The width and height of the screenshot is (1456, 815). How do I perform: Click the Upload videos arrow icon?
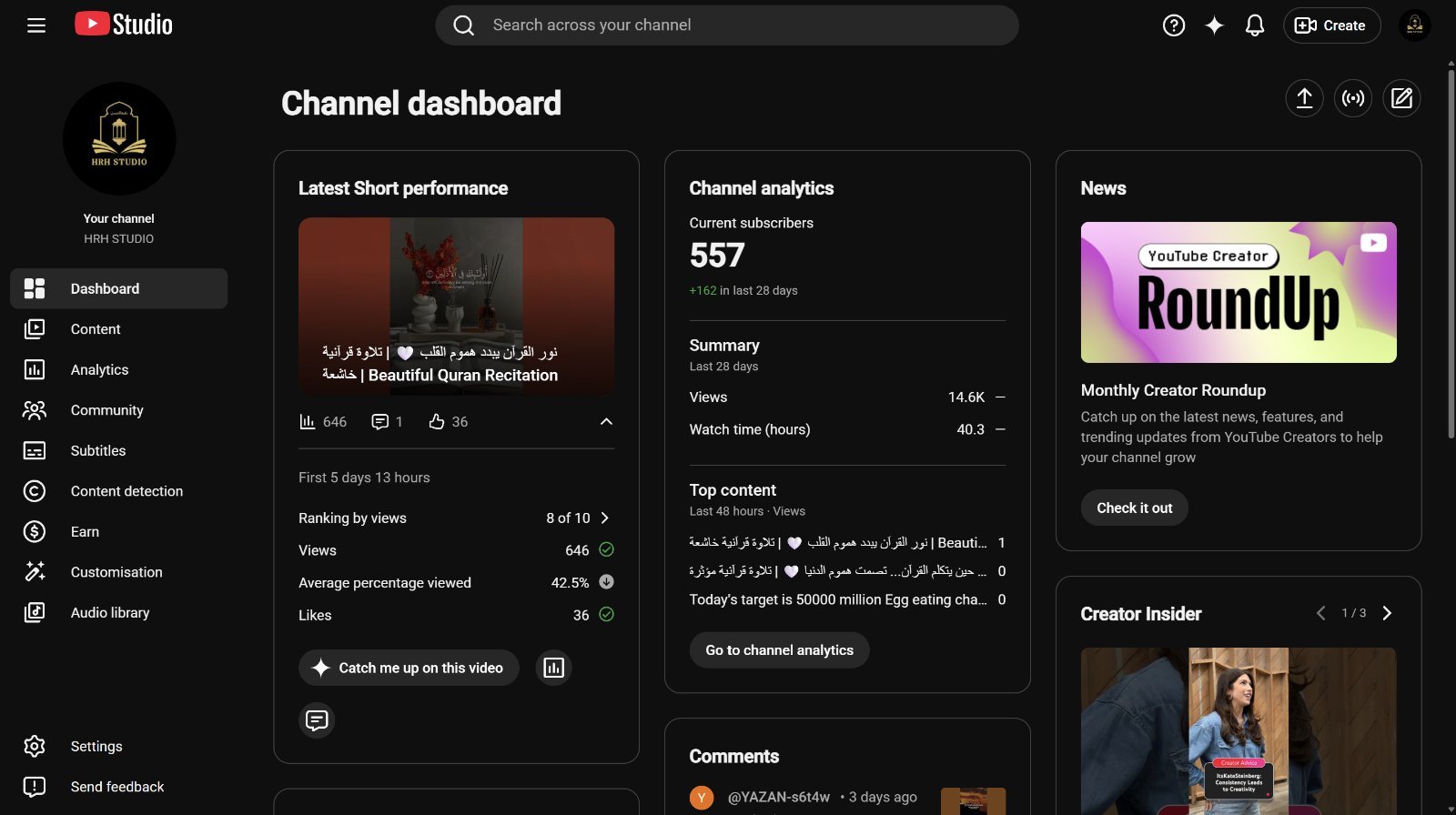coord(1304,98)
